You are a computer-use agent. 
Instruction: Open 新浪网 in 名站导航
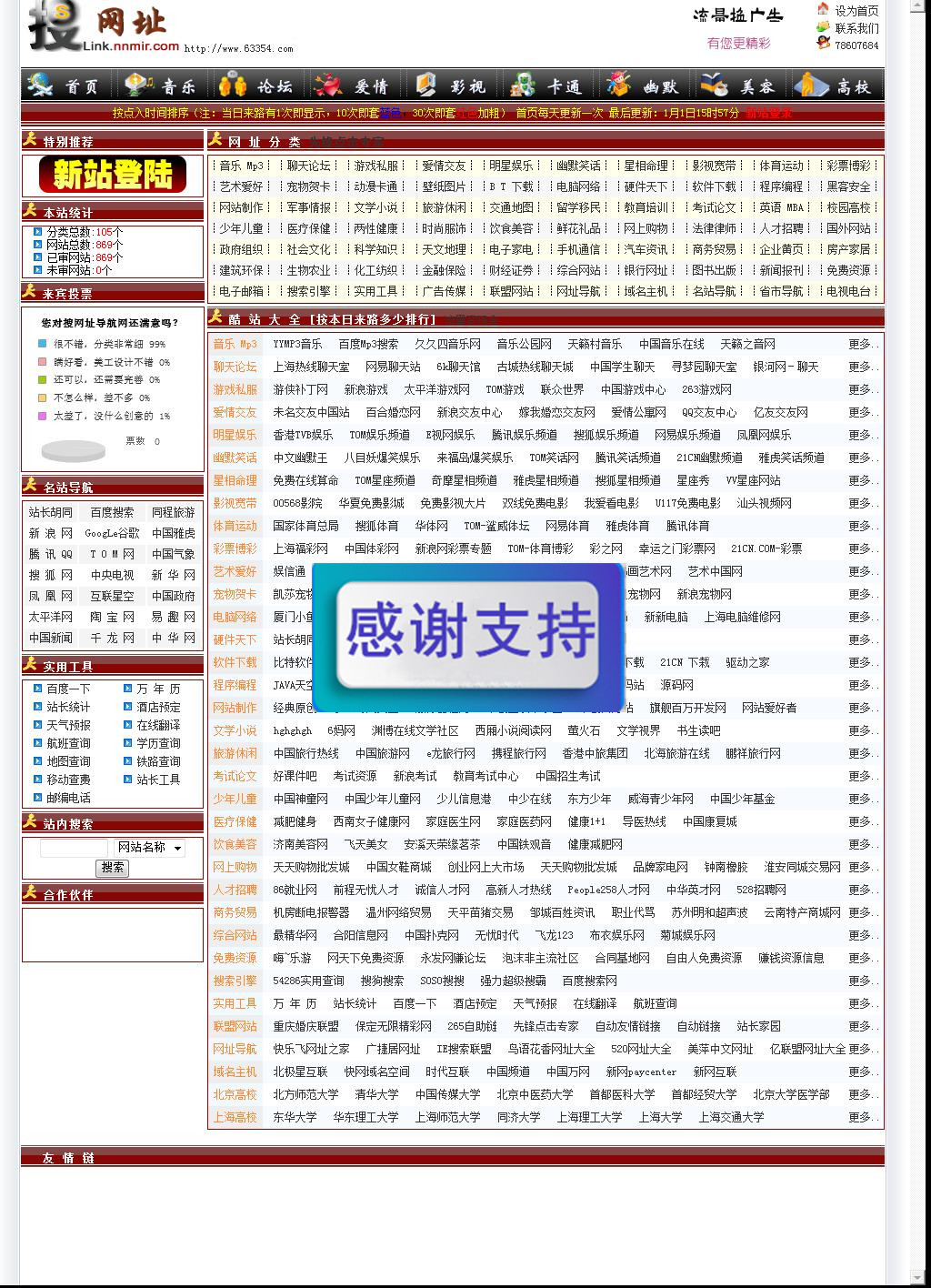click(50, 533)
